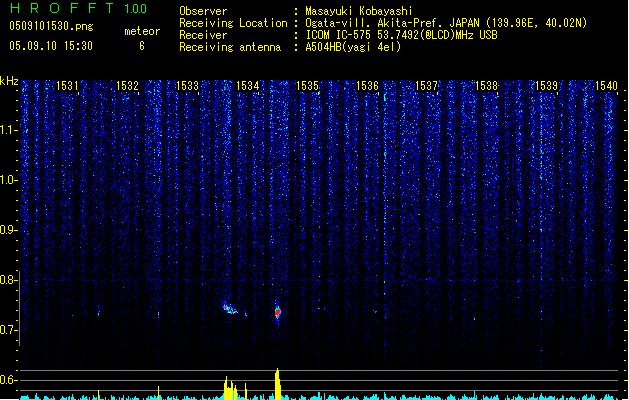
Task: Click the tallest yellow power spike
Action: [x=277, y=384]
